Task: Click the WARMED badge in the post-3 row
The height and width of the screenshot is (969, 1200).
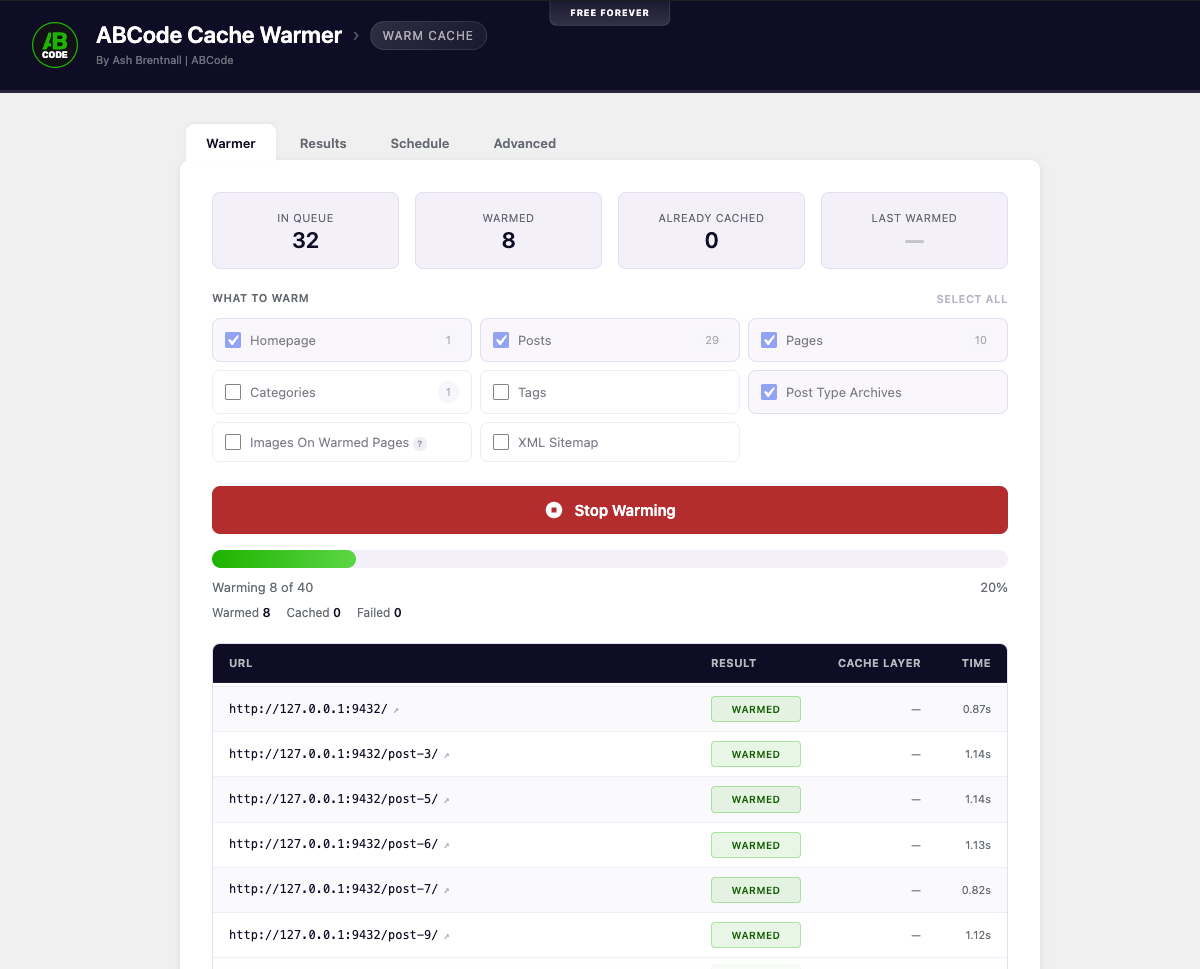Action: [756, 754]
